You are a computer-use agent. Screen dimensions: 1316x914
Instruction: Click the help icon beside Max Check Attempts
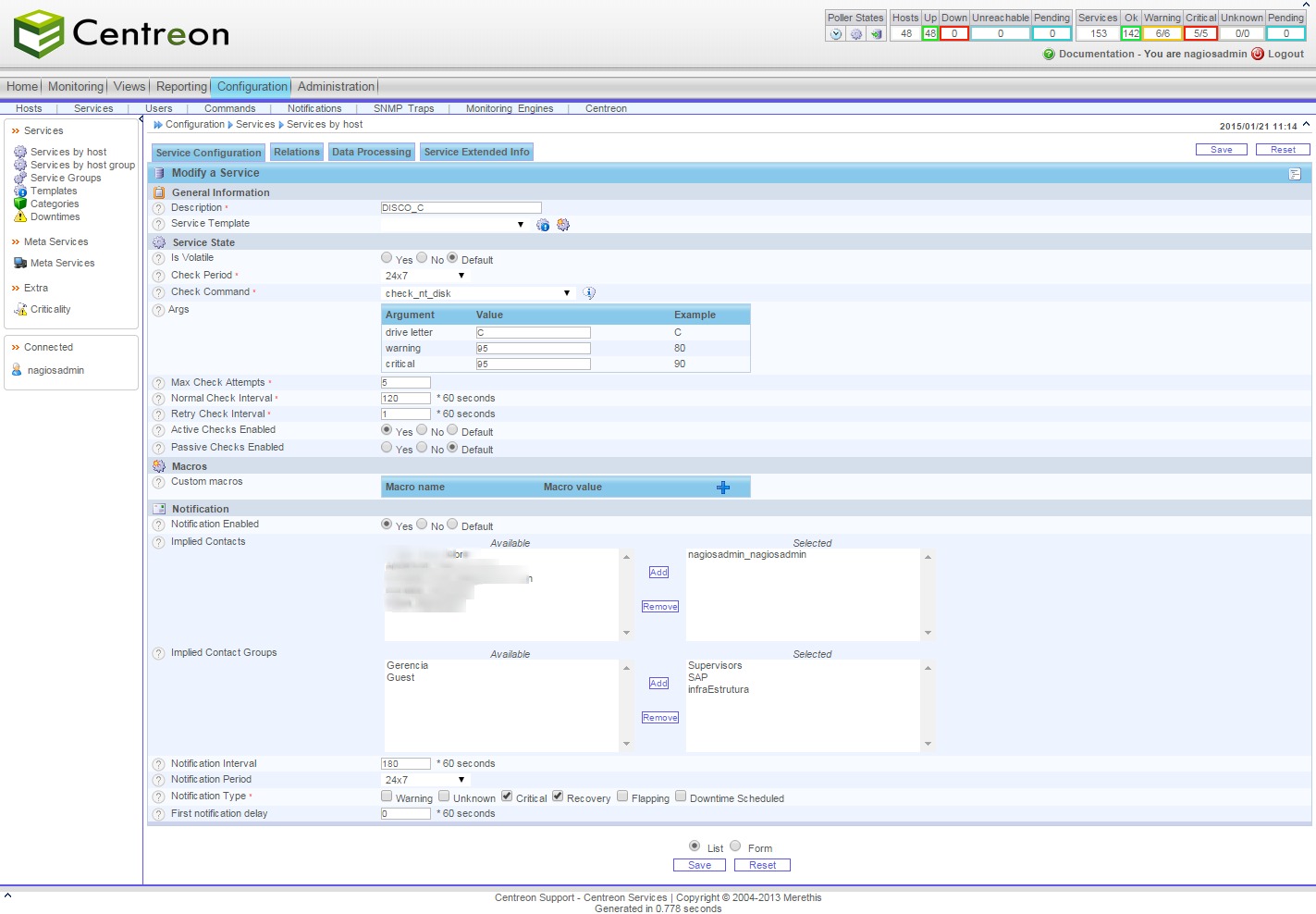click(x=159, y=383)
